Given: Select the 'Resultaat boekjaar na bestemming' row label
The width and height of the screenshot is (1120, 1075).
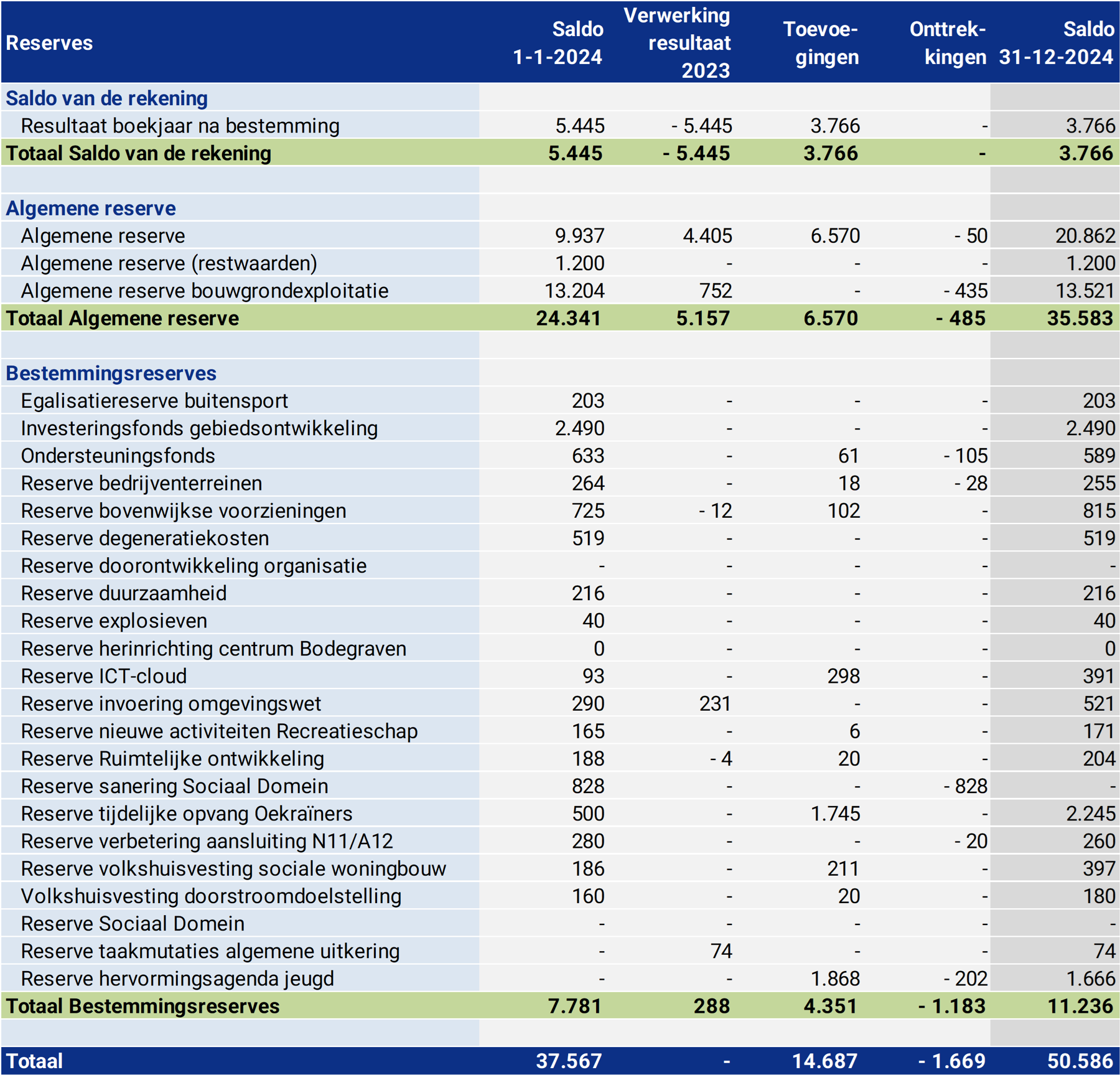Looking at the screenshot, I should 180,126.
